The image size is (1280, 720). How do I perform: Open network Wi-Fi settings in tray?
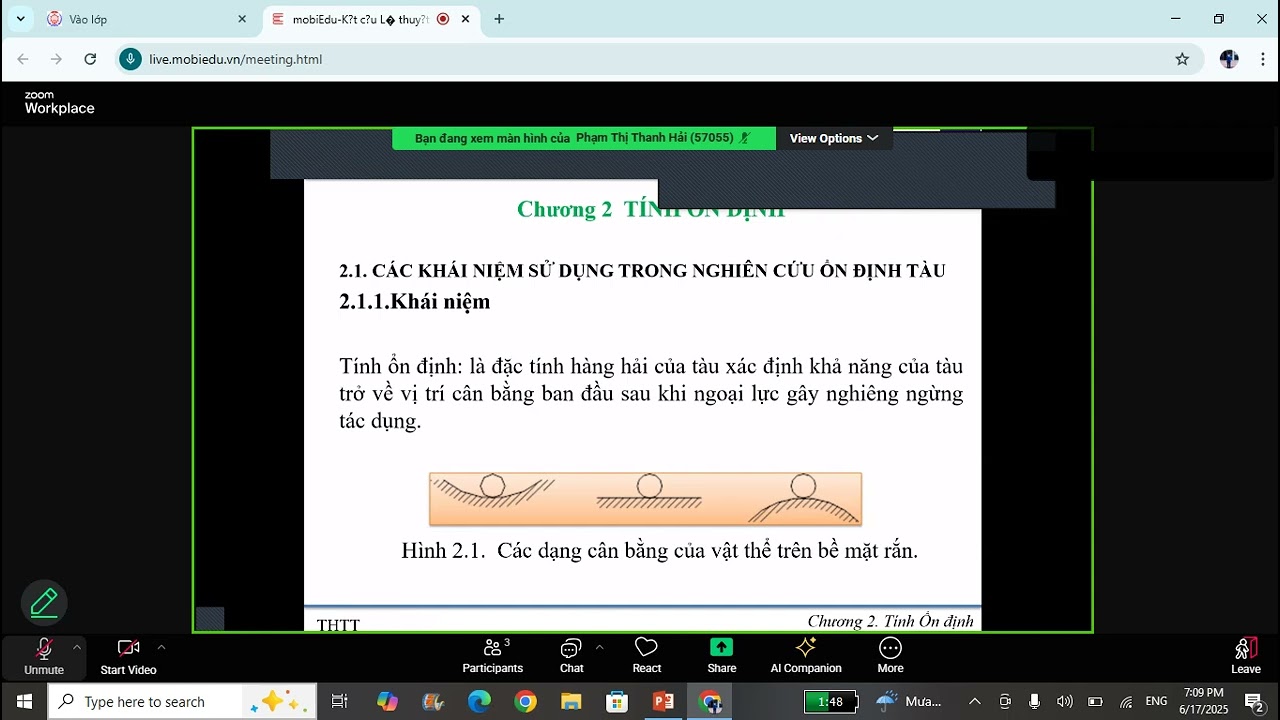[x=1126, y=701]
